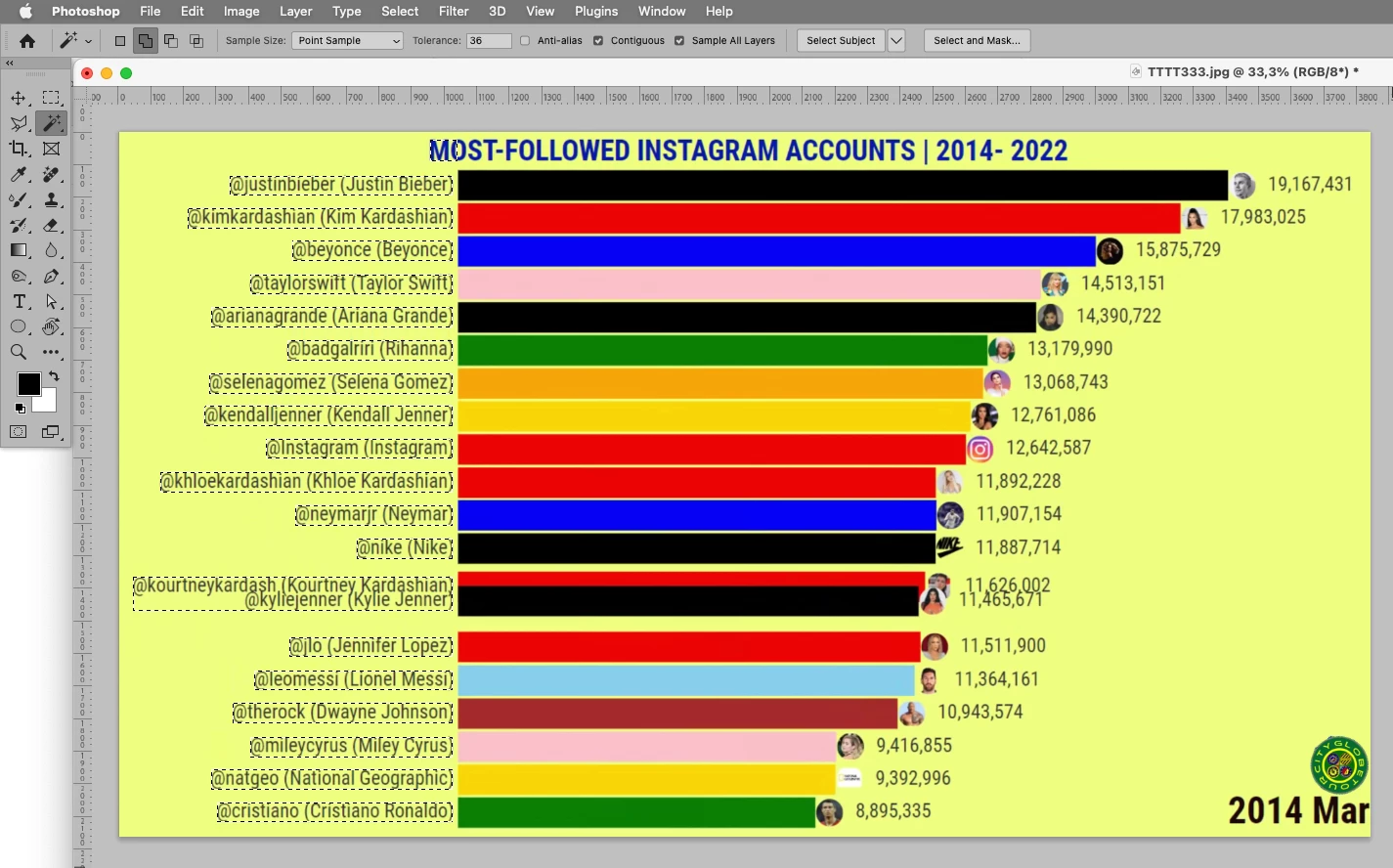Screen dimensions: 1393x868
Task: Click the @nike black bar in the image
Action: [x=696, y=547]
